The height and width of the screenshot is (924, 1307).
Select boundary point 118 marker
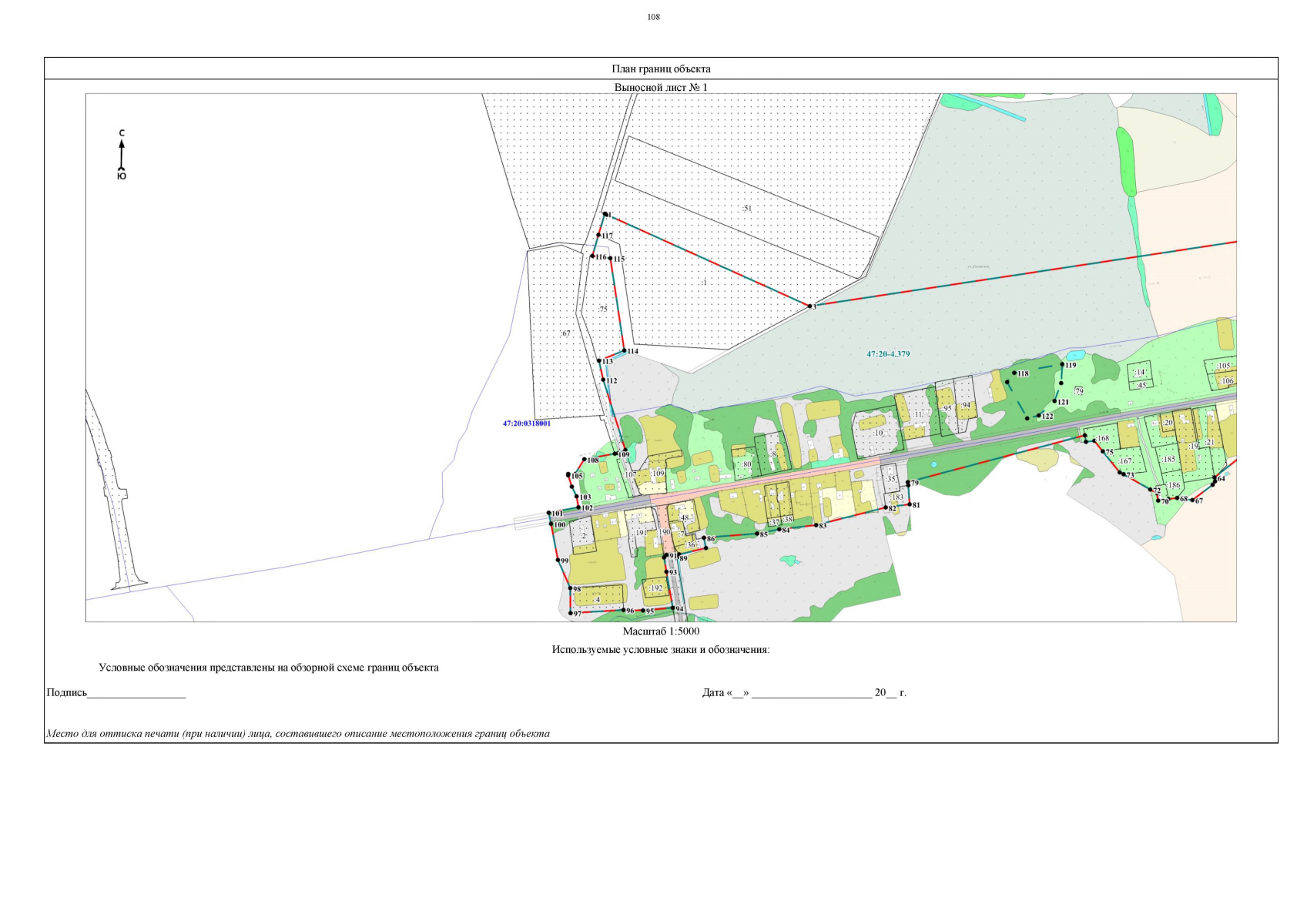pos(1014,373)
